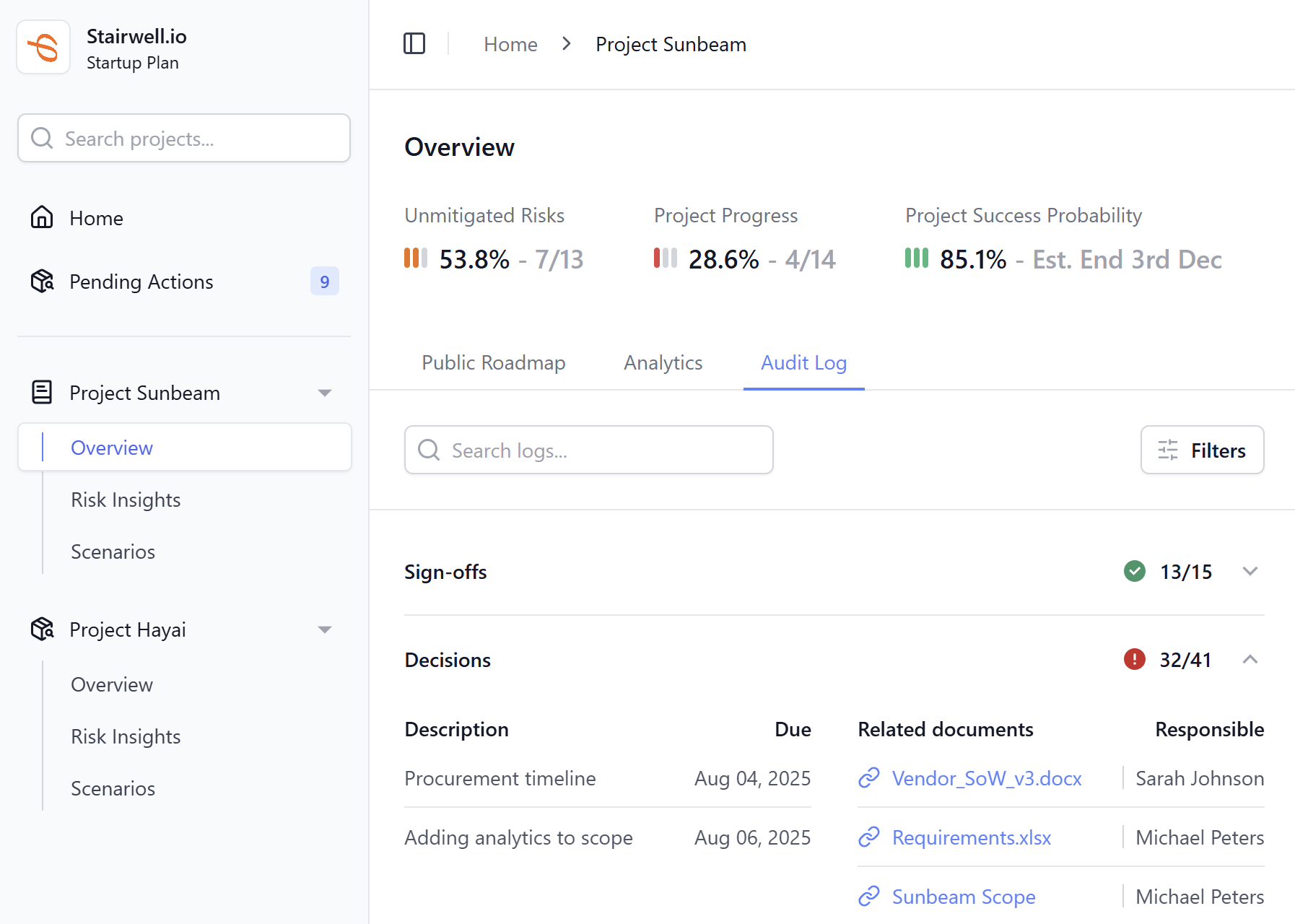Collapse the Project Sunbeam section chevron

click(325, 392)
